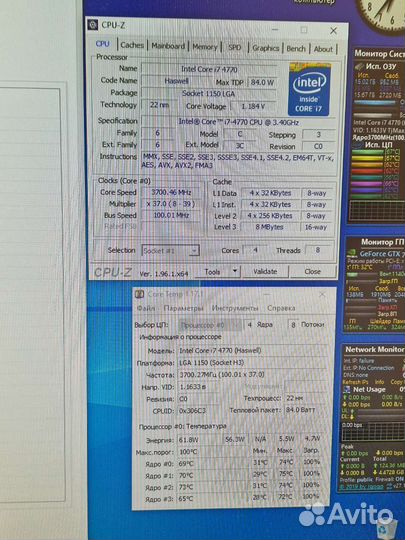405x540 pixels.
Task: Click the Max TDP value 84.0 W
Action: [262, 83]
